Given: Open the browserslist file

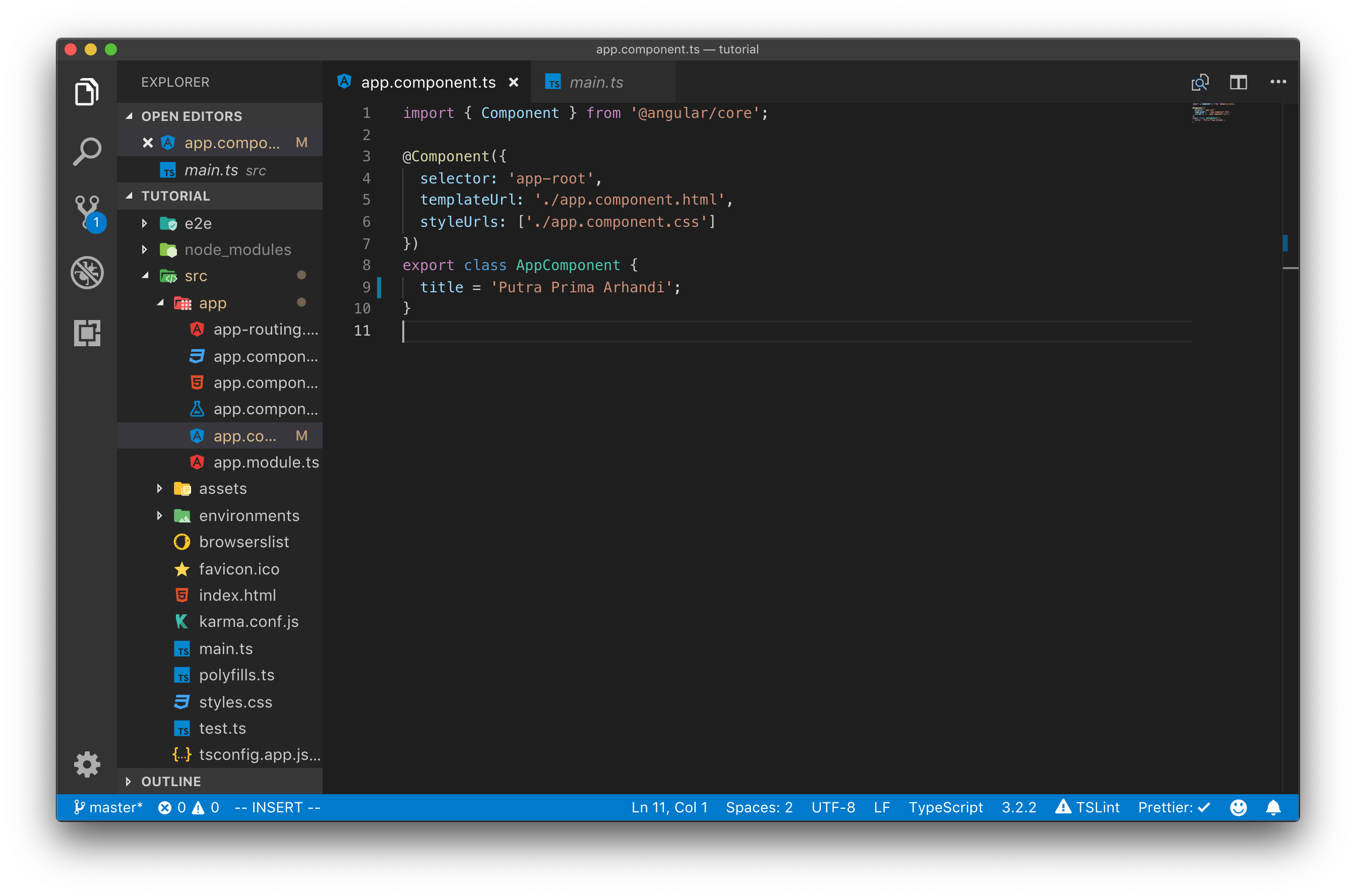Looking at the screenshot, I should click(x=219, y=542).
